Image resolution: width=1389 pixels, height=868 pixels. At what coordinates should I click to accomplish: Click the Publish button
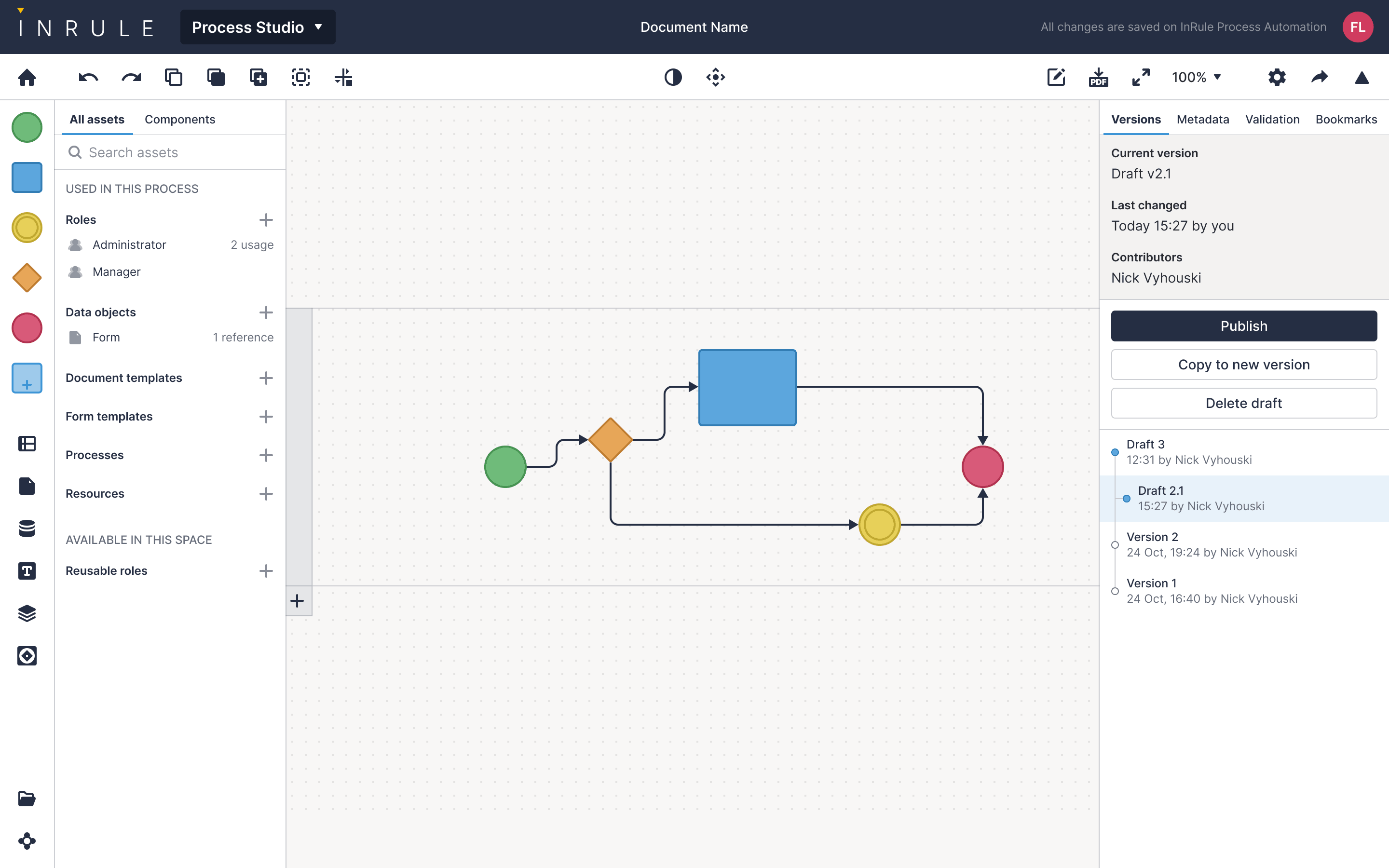(1244, 326)
